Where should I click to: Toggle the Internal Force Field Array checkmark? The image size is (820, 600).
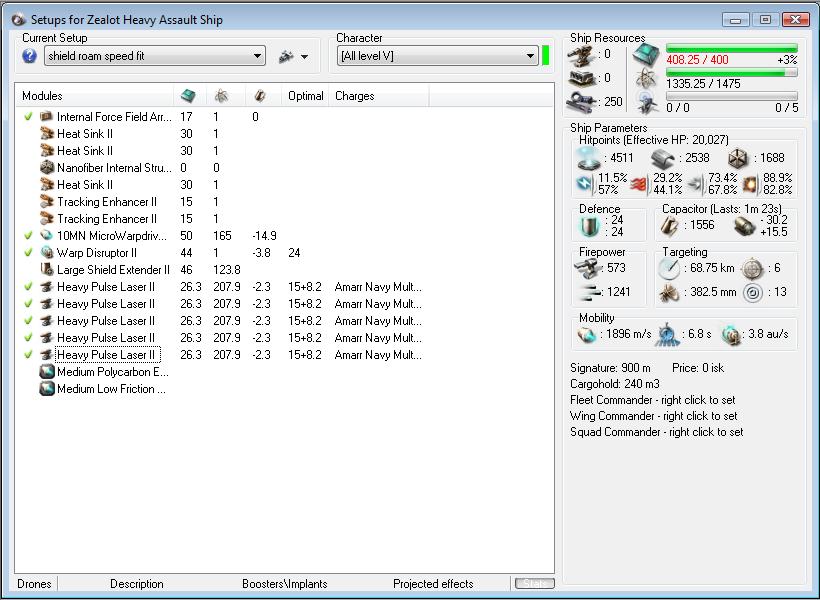click(x=29, y=117)
